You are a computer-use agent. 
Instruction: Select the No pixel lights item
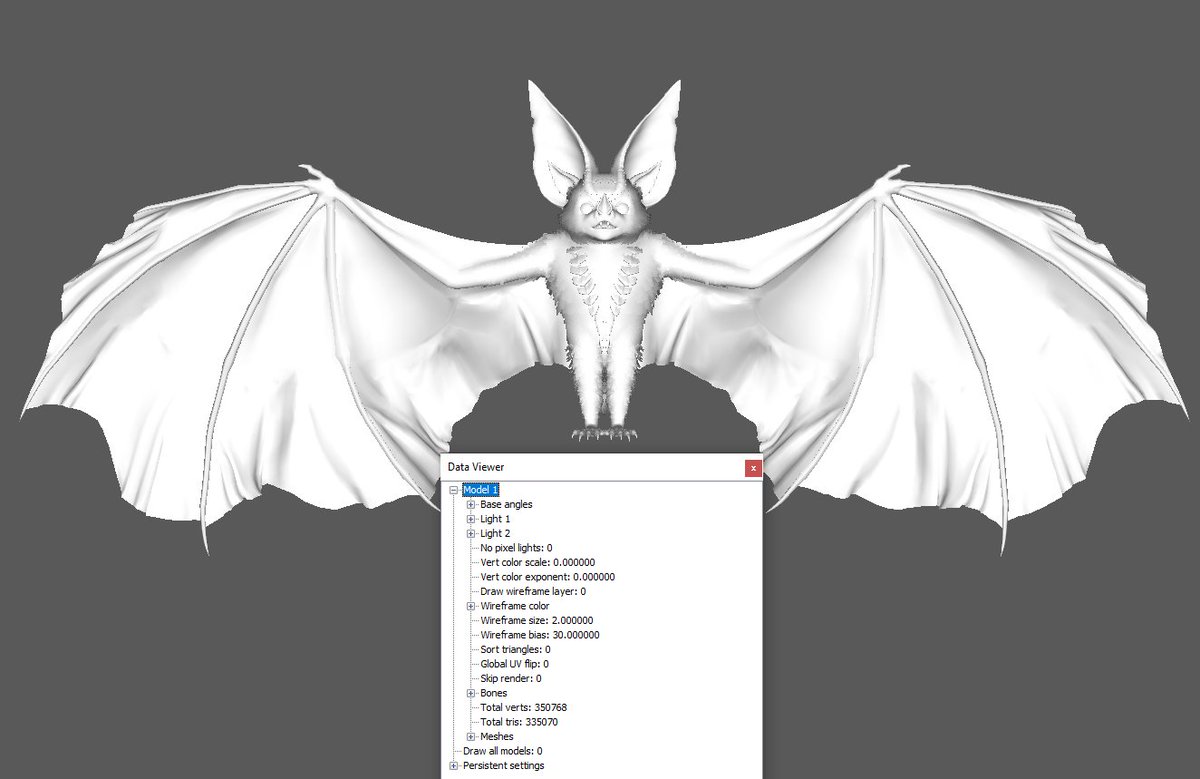(516, 548)
